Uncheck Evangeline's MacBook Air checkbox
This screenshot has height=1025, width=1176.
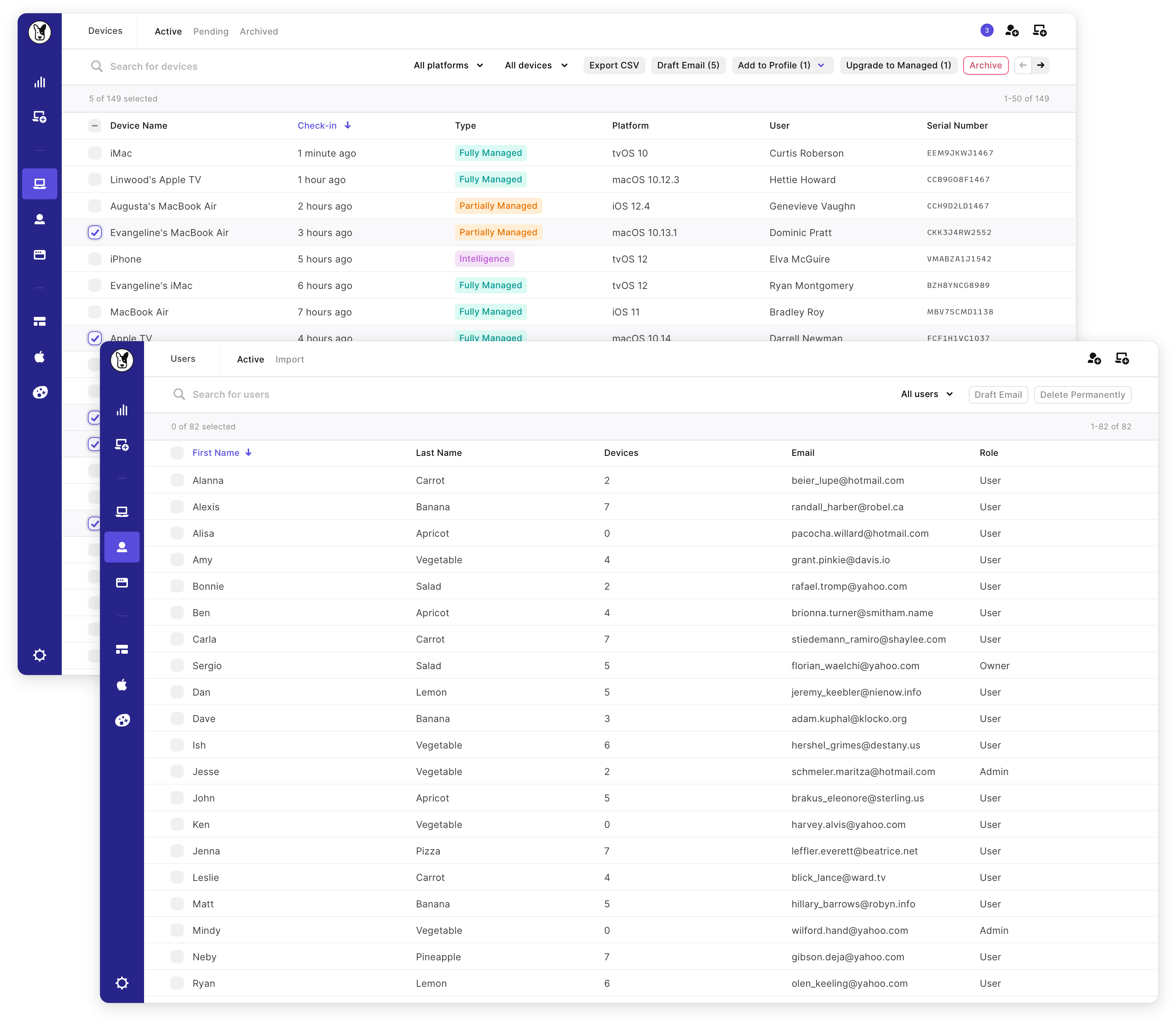[x=95, y=232]
